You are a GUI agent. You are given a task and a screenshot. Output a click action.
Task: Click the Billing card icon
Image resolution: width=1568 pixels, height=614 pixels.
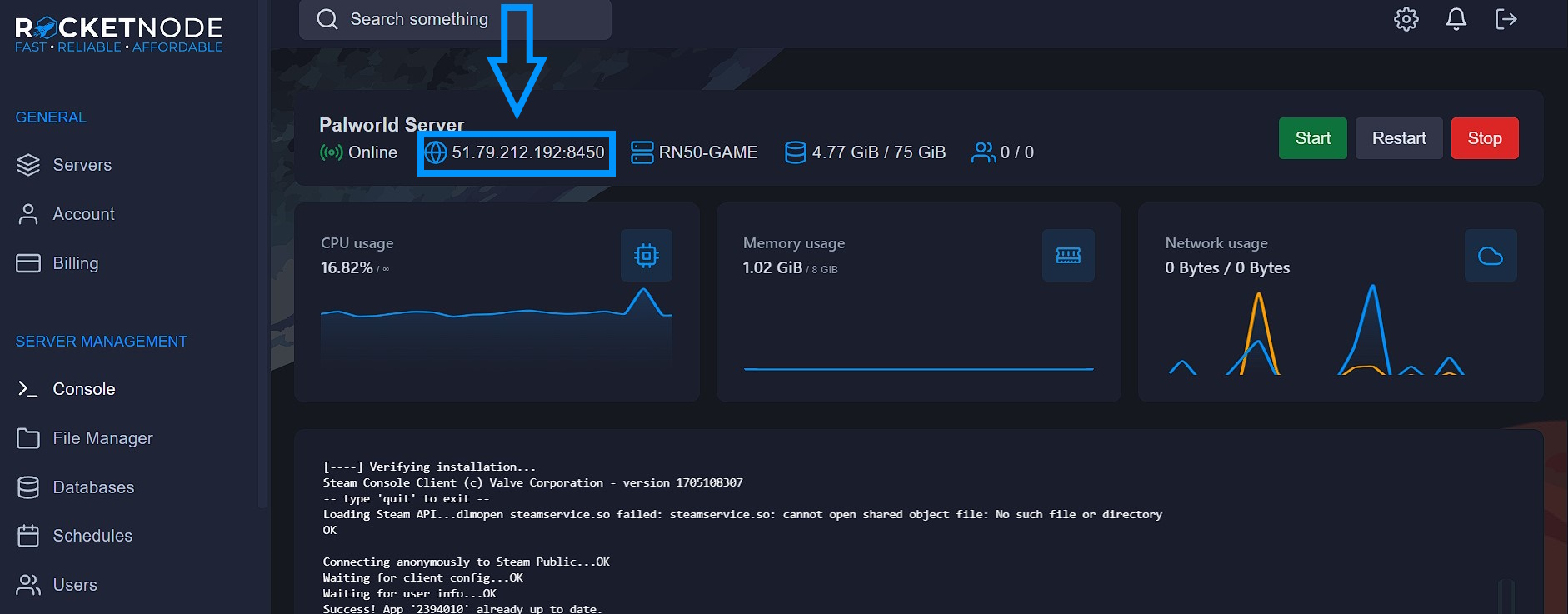(x=28, y=263)
